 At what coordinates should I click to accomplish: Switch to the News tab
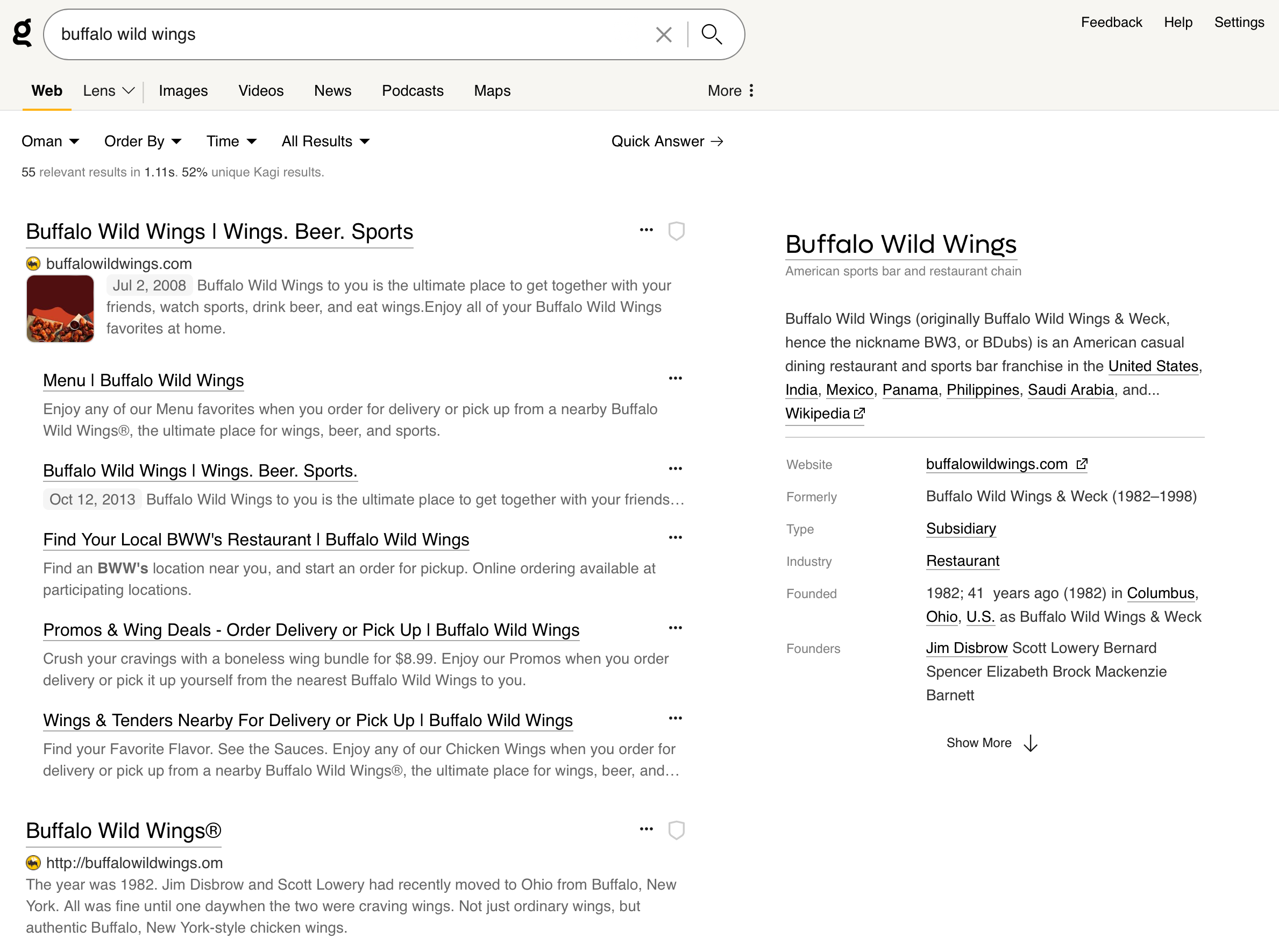coord(332,91)
